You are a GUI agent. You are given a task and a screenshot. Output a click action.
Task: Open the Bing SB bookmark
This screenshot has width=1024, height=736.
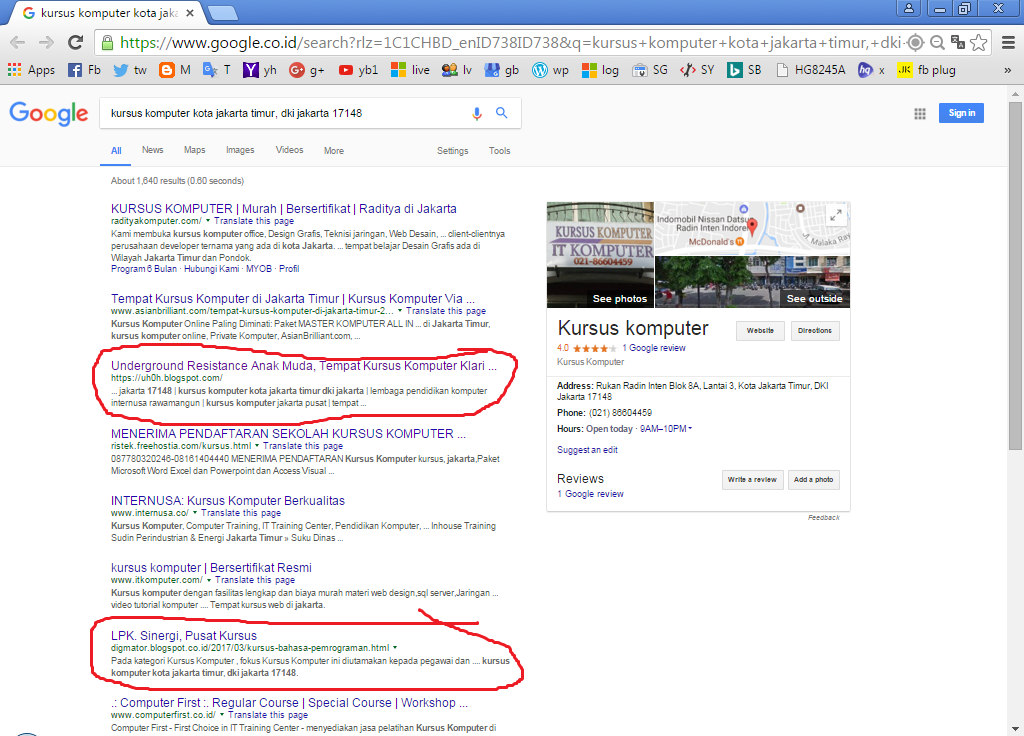[x=744, y=70]
